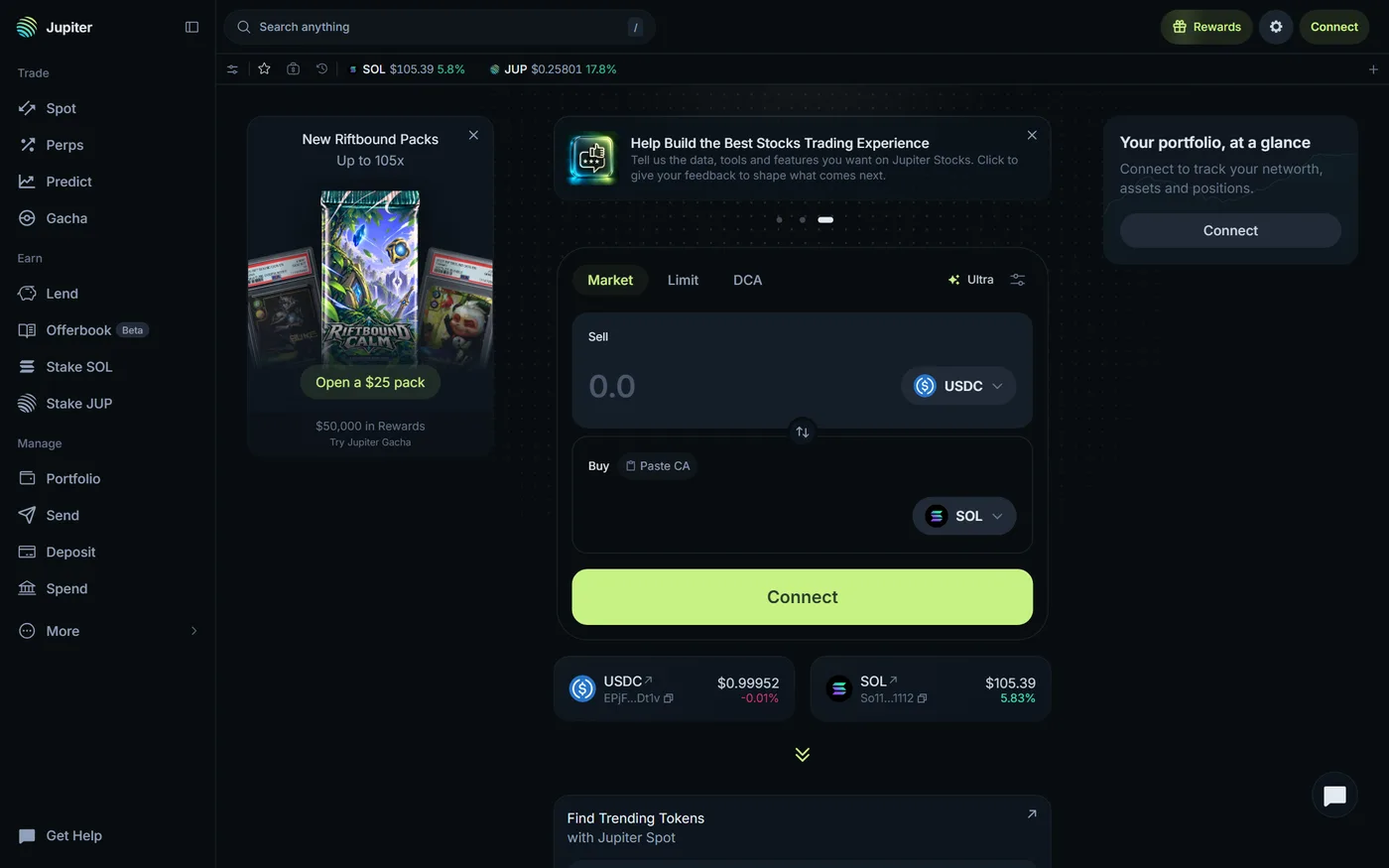Click Paste CA button
The width and height of the screenshot is (1389, 868).
658,466
